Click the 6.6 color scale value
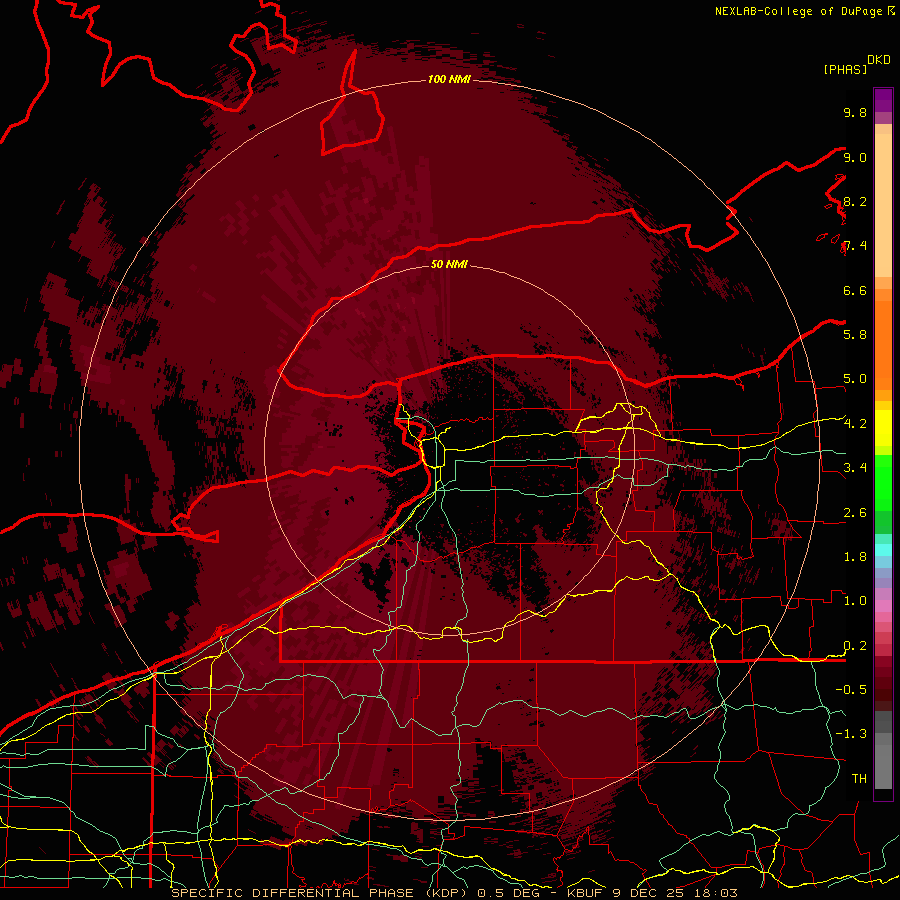The width and height of the screenshot is (900, 900). click(855, 290)
